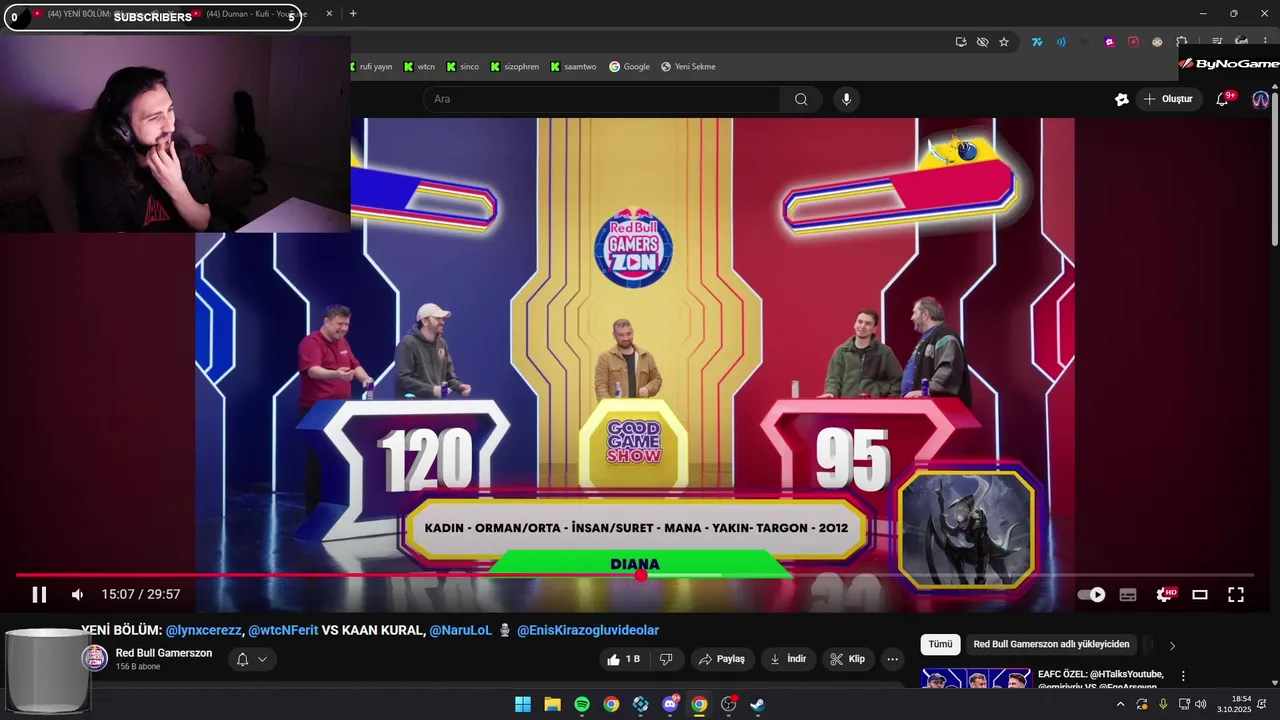Click the sparkle icon beside Oluştur
This screenshot has height=720, width=1280.
tap(1121, 99)
